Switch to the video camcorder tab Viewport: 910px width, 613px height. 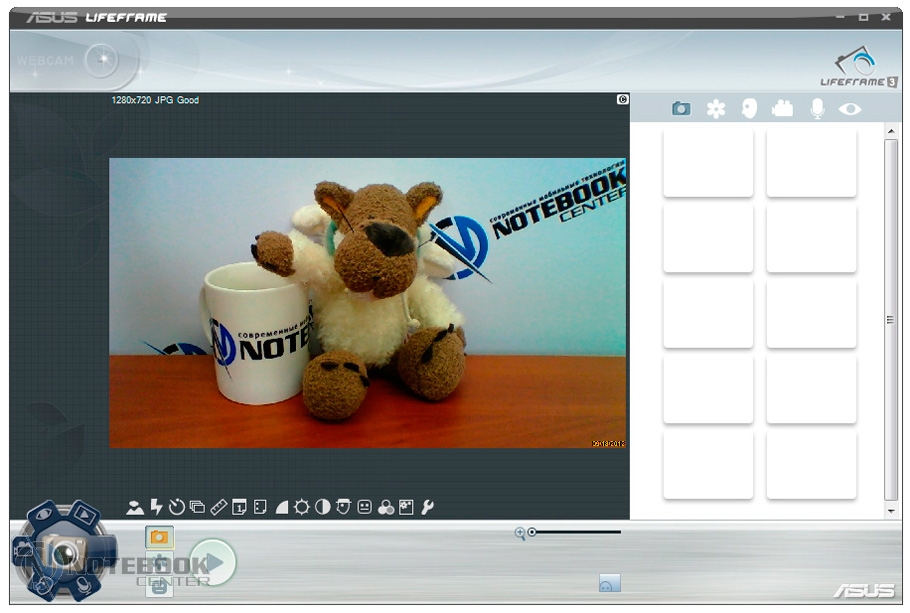tap(782, 109)
